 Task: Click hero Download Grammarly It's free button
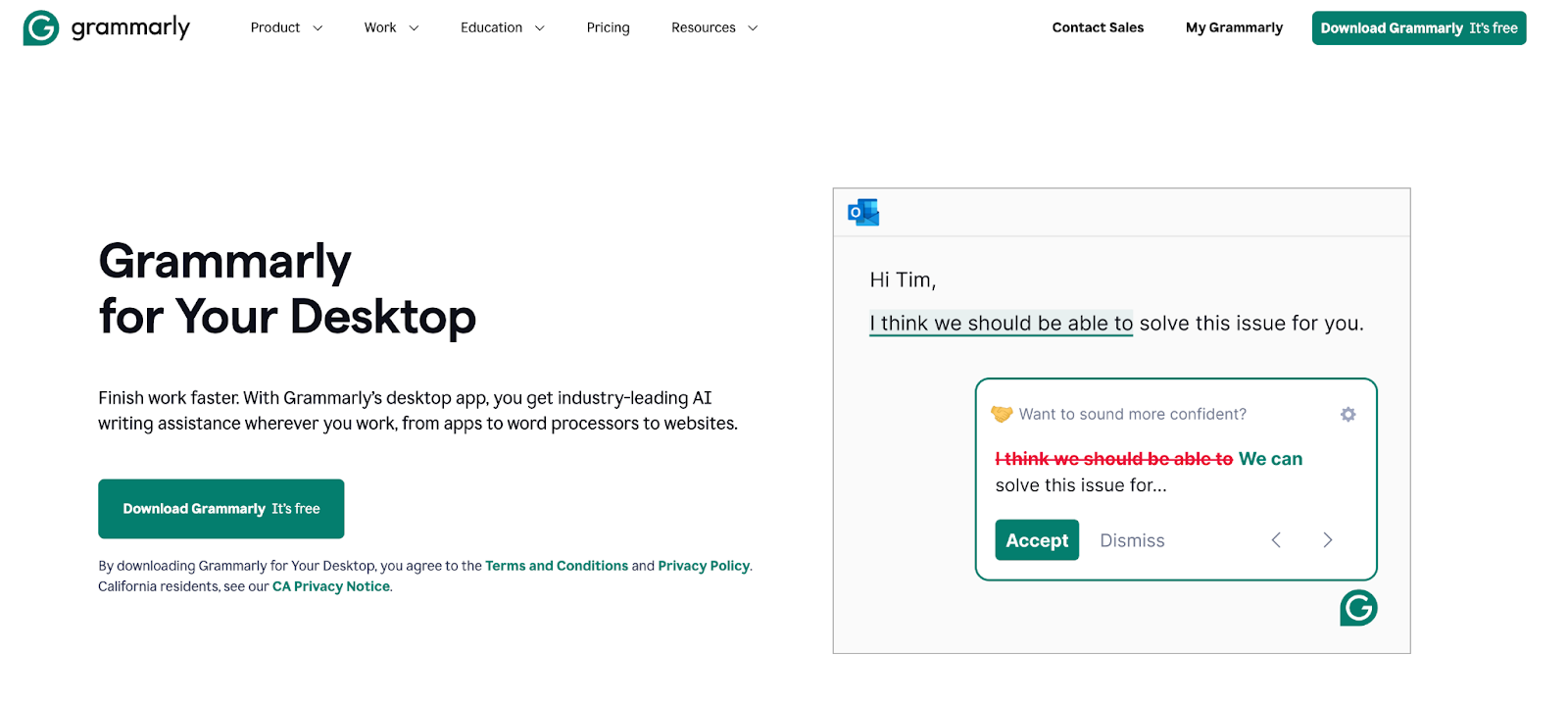[x=221, y=509]
